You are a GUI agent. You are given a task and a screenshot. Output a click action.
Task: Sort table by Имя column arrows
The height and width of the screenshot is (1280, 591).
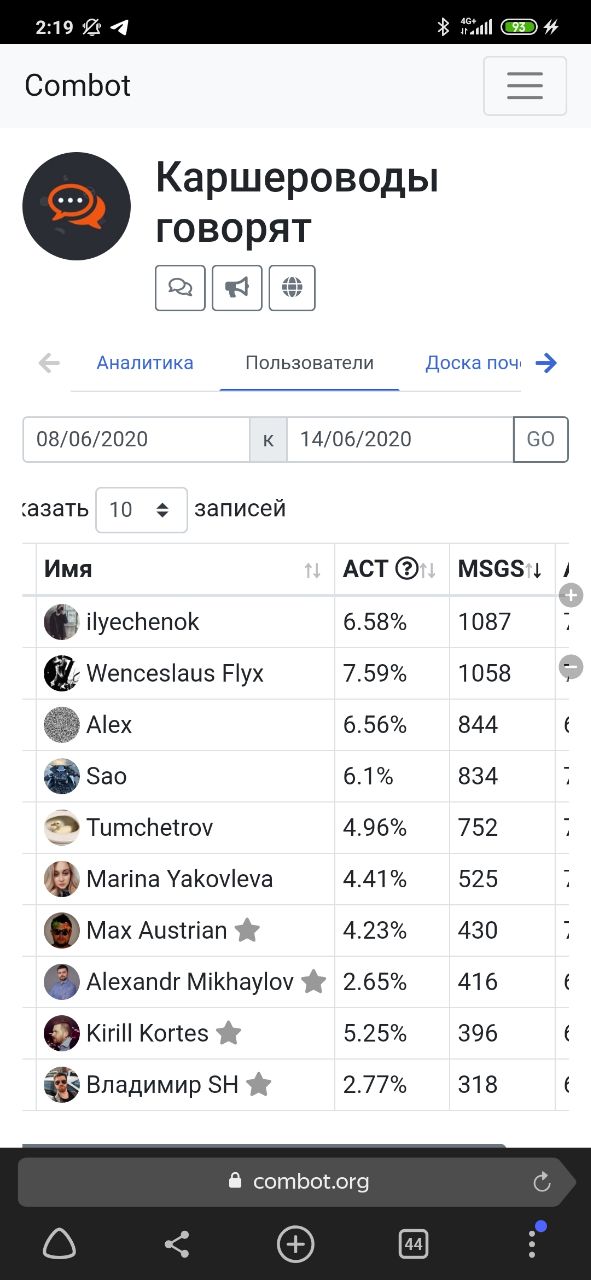(313, 570)
